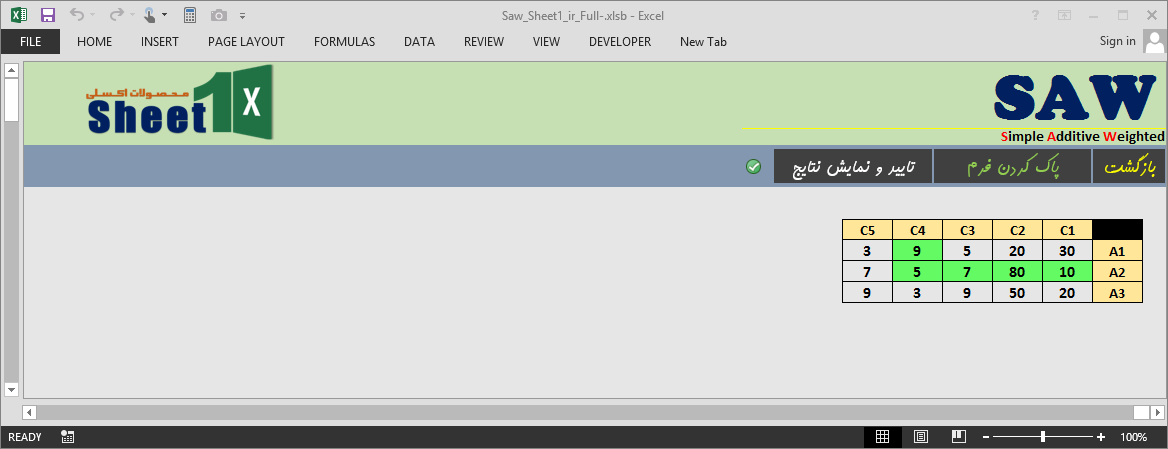Click the تایید و نمایش نتایج button
The image size is (1168, 449).
click(x=852, y=167)
